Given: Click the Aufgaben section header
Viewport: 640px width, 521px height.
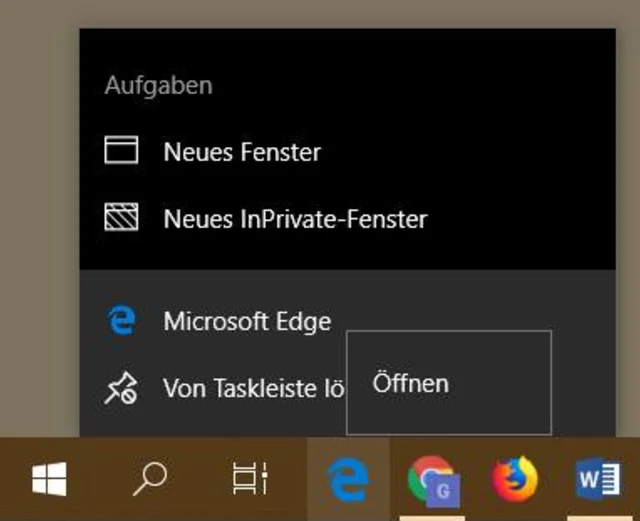Looking at the screenshot, I should click(158, 86).
